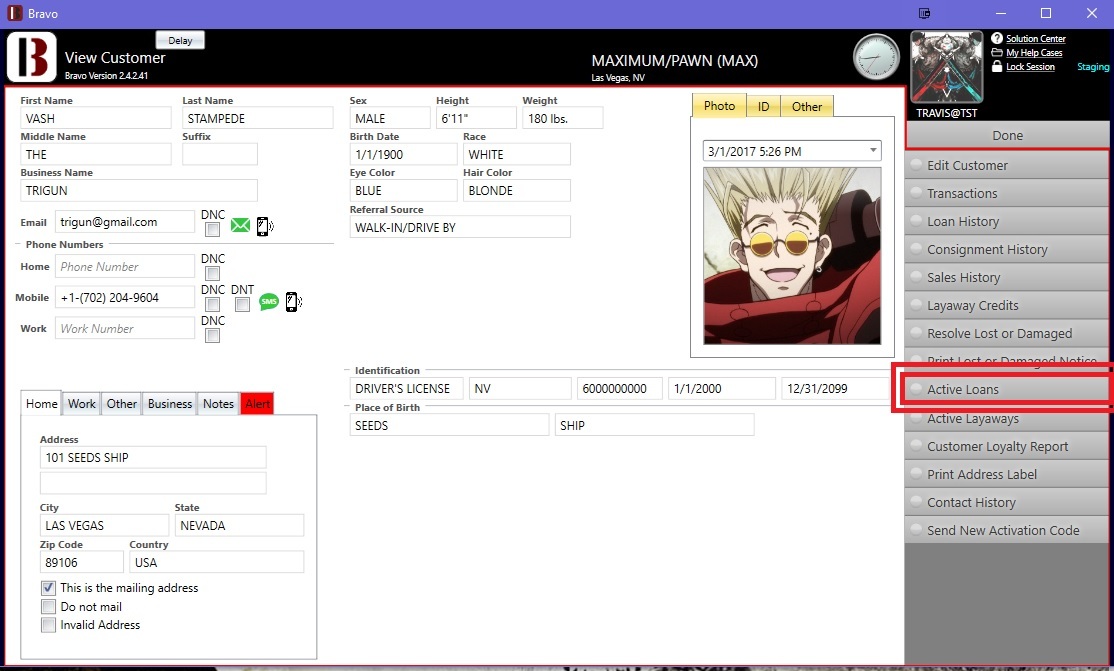Click the My Help Cases folder icon
The width and height of the screenshot is (1114, 671).
click(997, 53)
